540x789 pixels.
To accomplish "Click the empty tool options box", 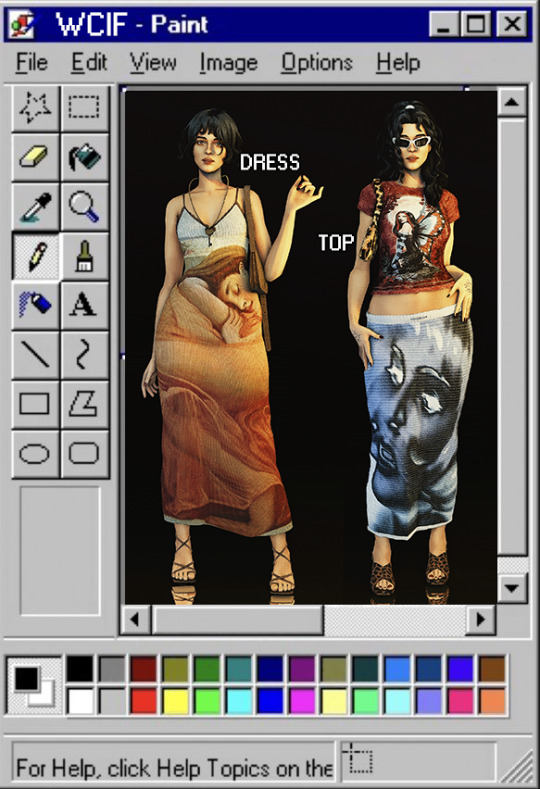I will [x=60, y=550].
